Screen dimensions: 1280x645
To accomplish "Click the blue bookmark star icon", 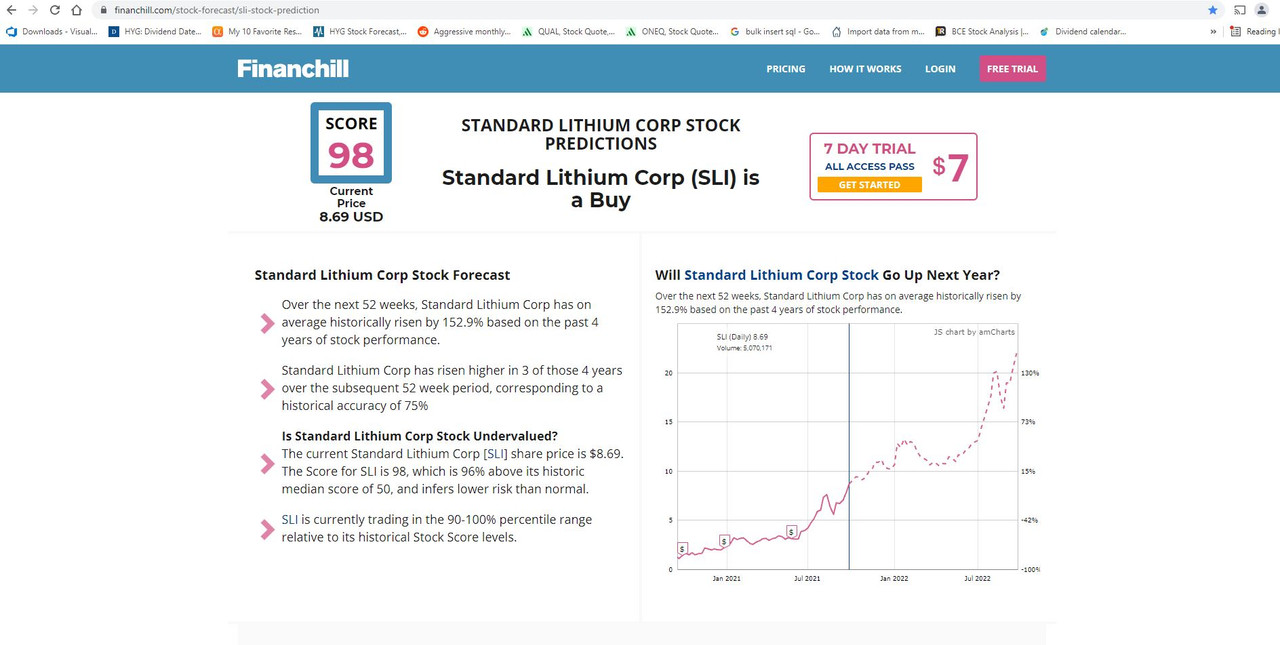I will [1213, 10].
